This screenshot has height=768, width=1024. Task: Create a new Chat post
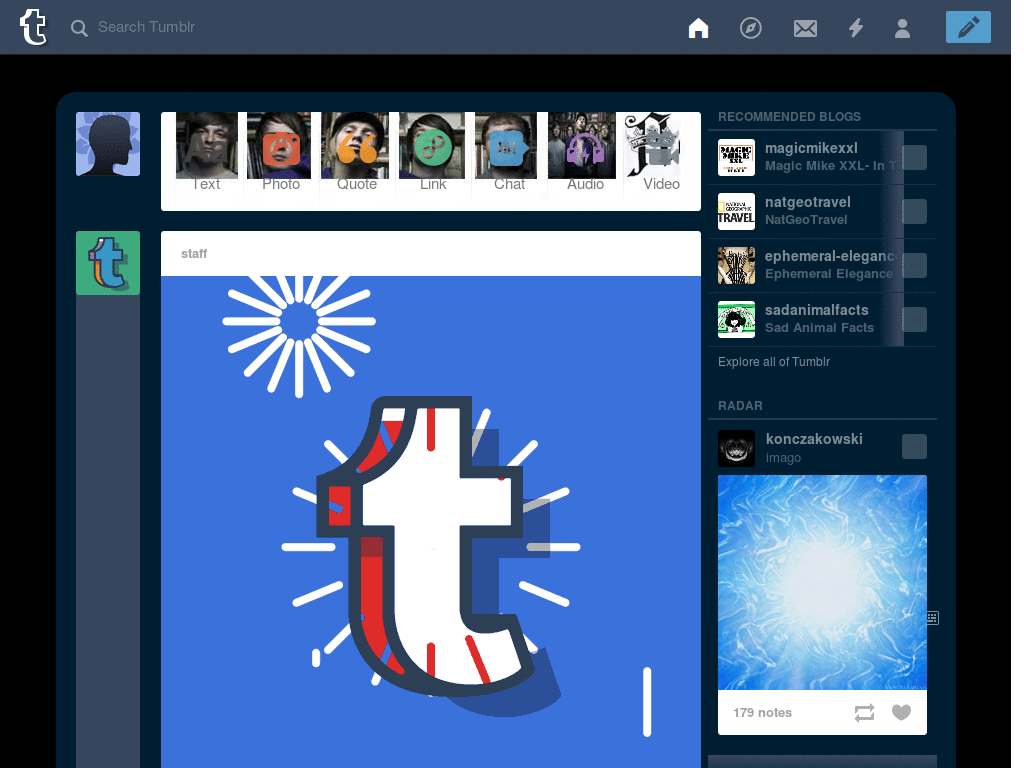click(x=509, y=152)
